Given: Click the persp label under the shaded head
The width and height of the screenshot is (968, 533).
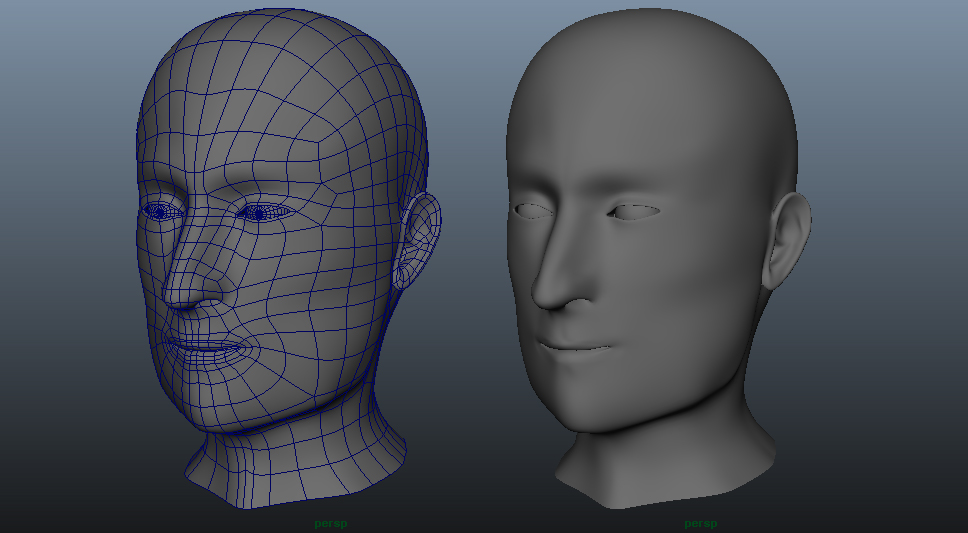Looking at the screenshot, I should (x=700, y=523).
